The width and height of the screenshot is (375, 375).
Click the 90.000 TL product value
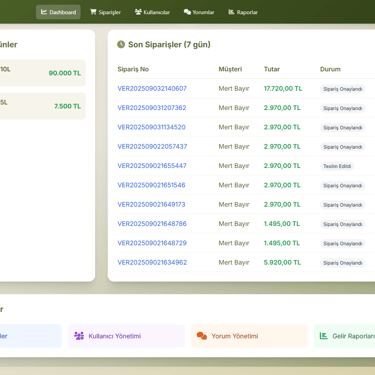click(65, 73)
